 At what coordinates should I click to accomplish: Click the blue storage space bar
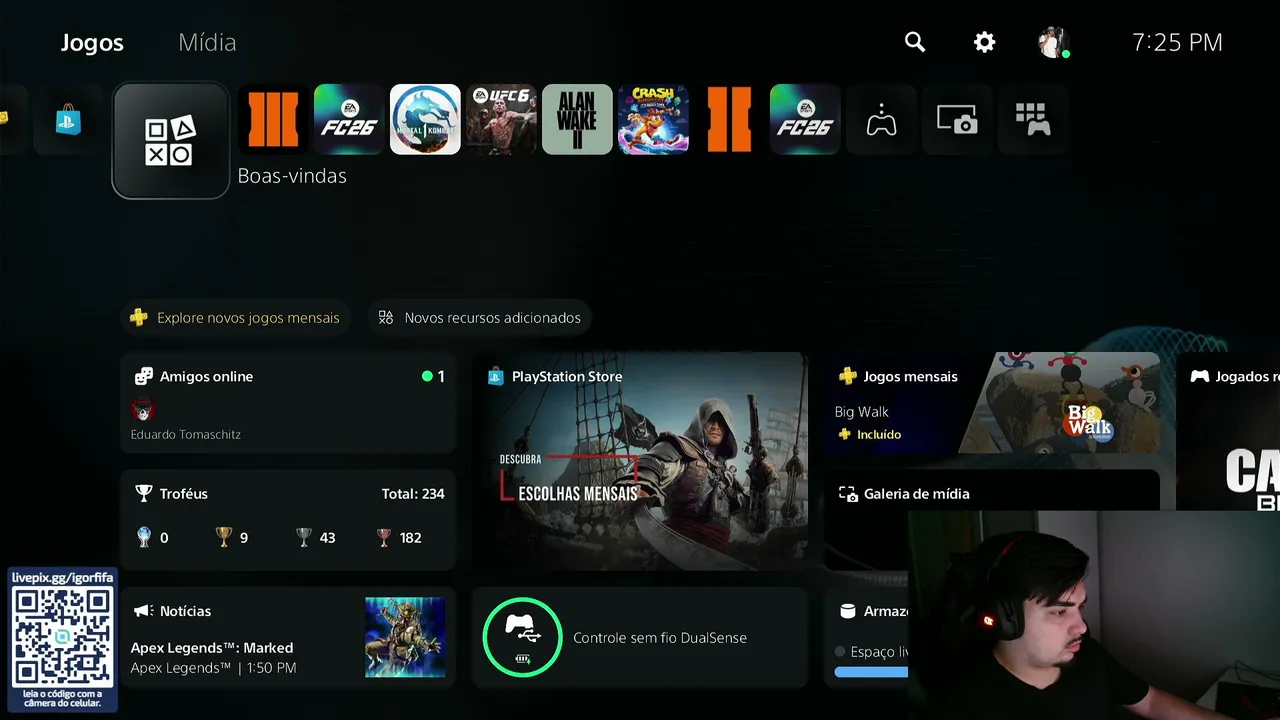(x=871, y=672)
